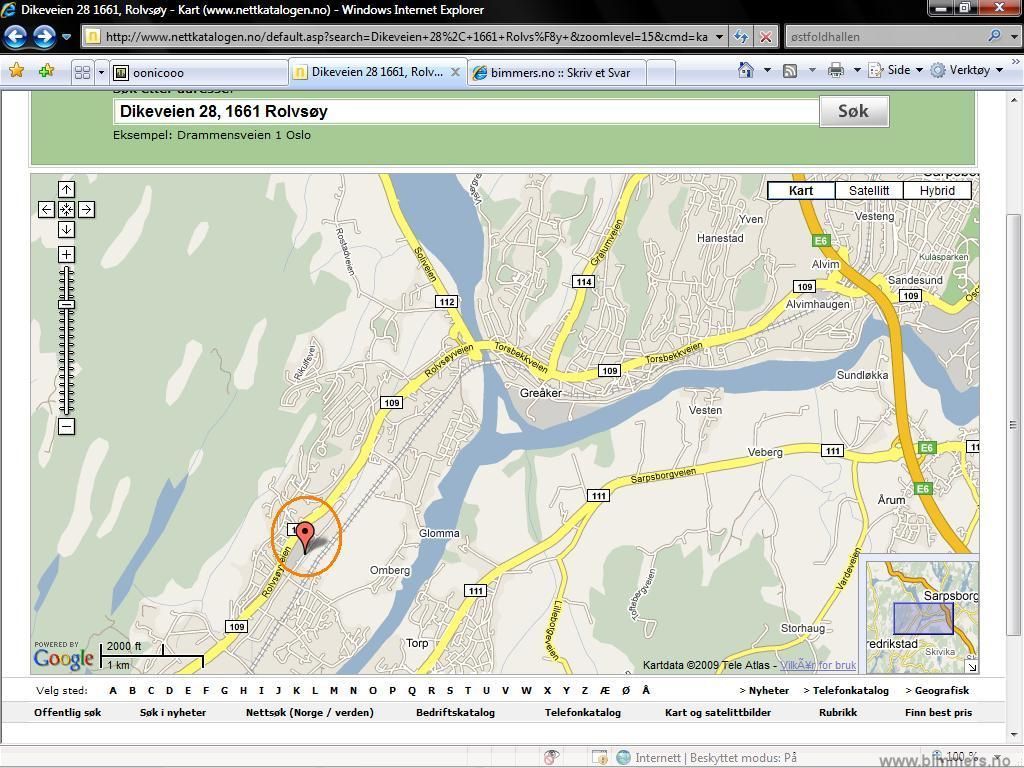Pan the map right with right arrow
Screen dimensions: 1024x768
(x=87, y=210)
